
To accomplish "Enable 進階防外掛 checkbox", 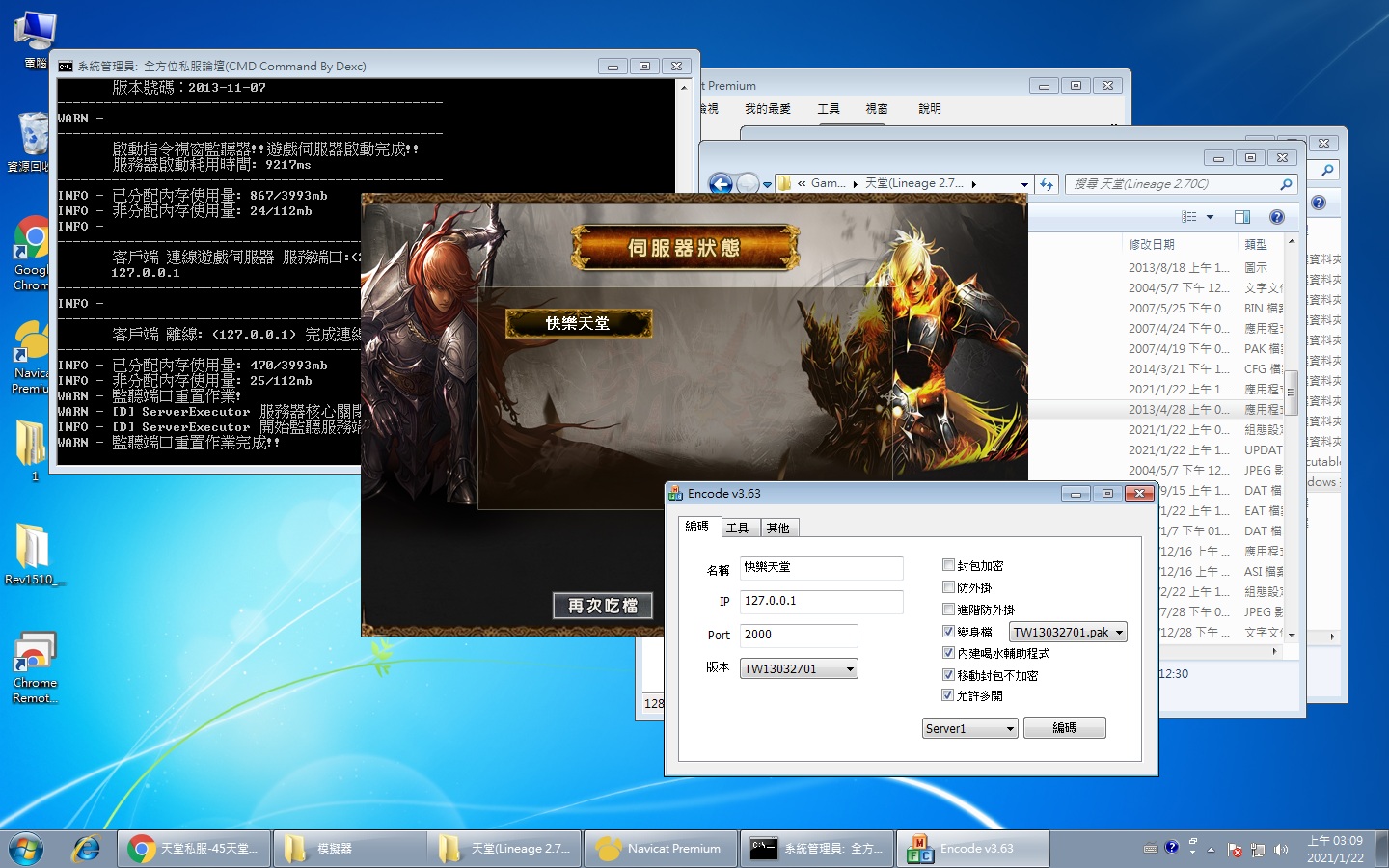I will click(948, 609).
